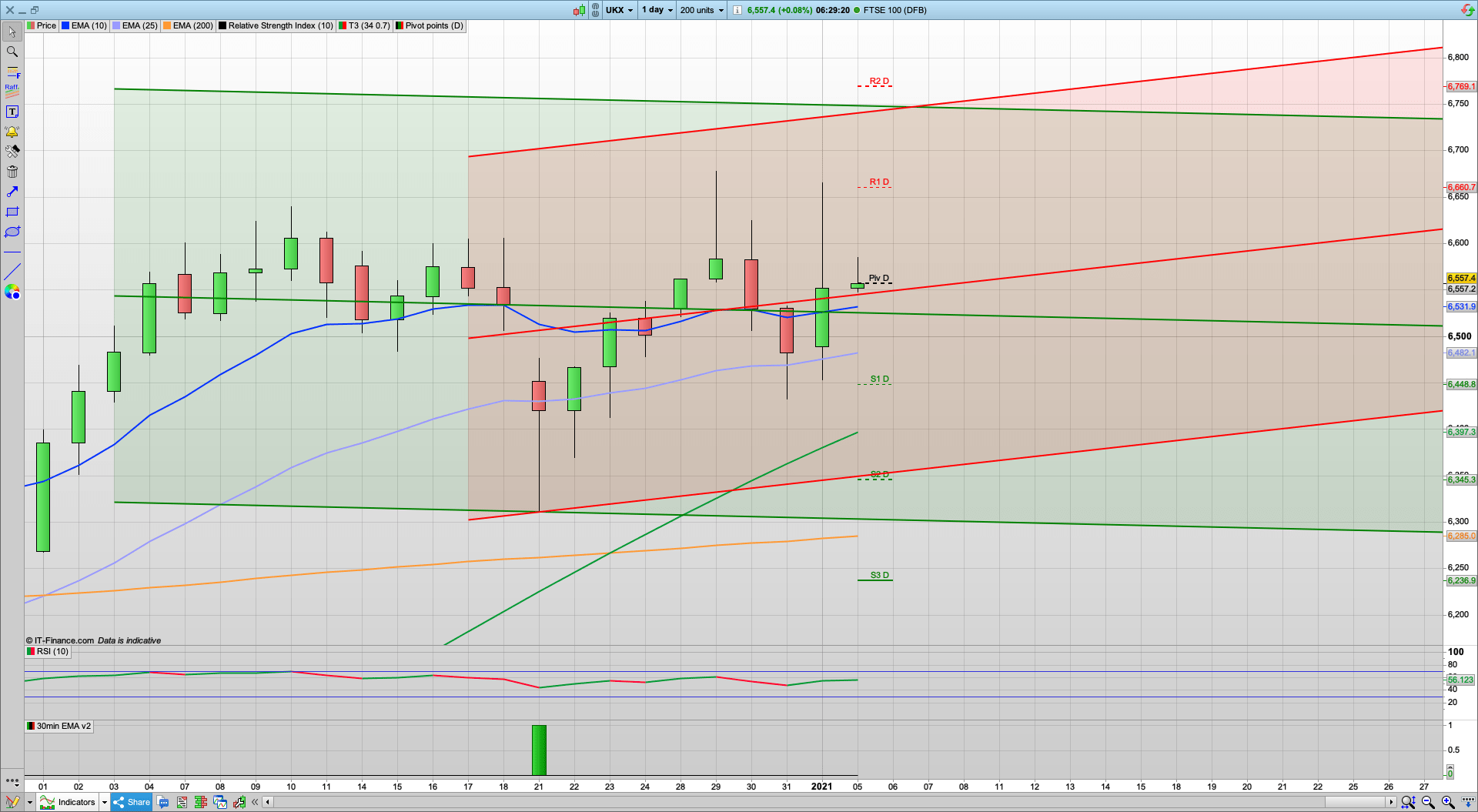Select the Zoom magnifier tool
The width and height of the screenshot is (1478, 812).
[x=12, y=52]
